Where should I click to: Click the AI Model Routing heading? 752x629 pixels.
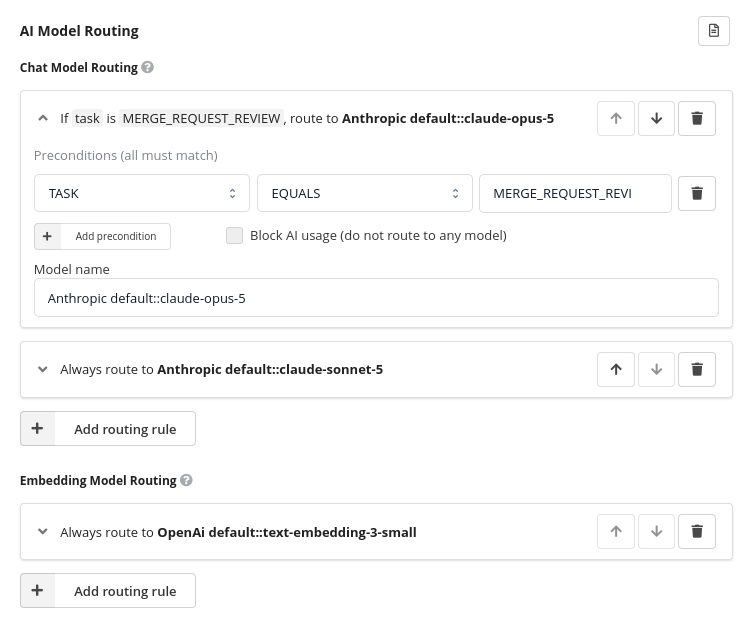click(79, 31)
